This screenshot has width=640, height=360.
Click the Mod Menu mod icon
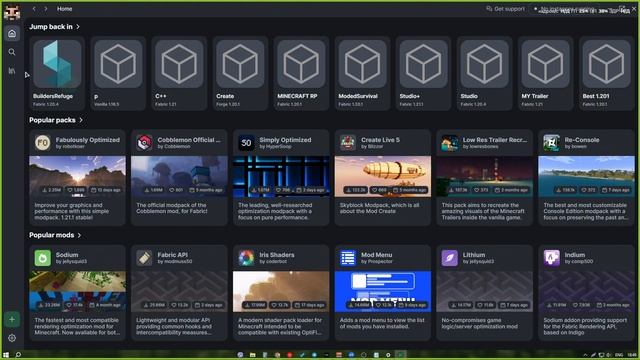348,258
